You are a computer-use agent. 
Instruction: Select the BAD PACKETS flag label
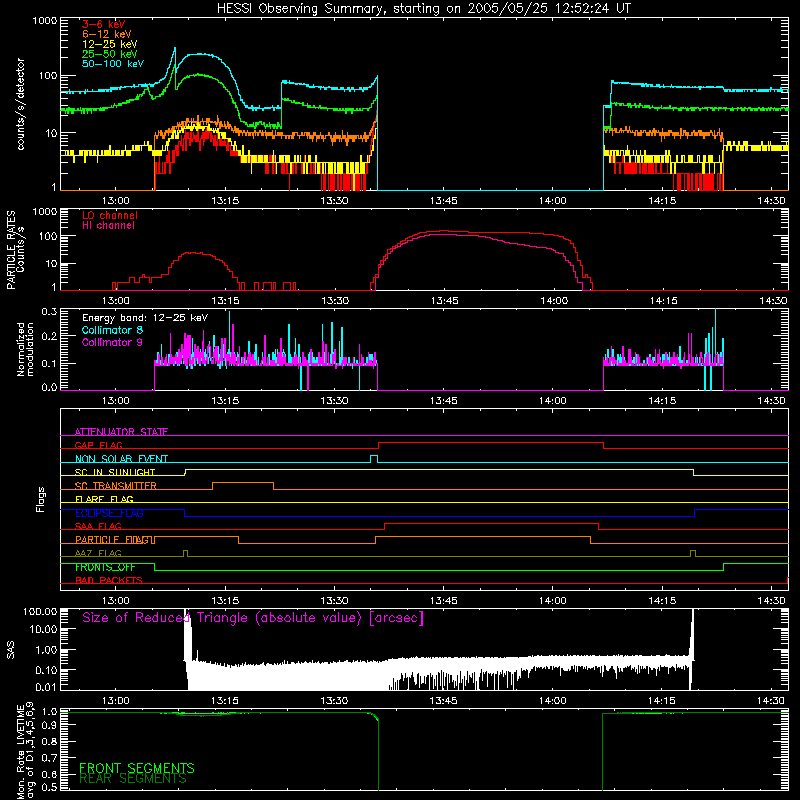coord(109,580)
